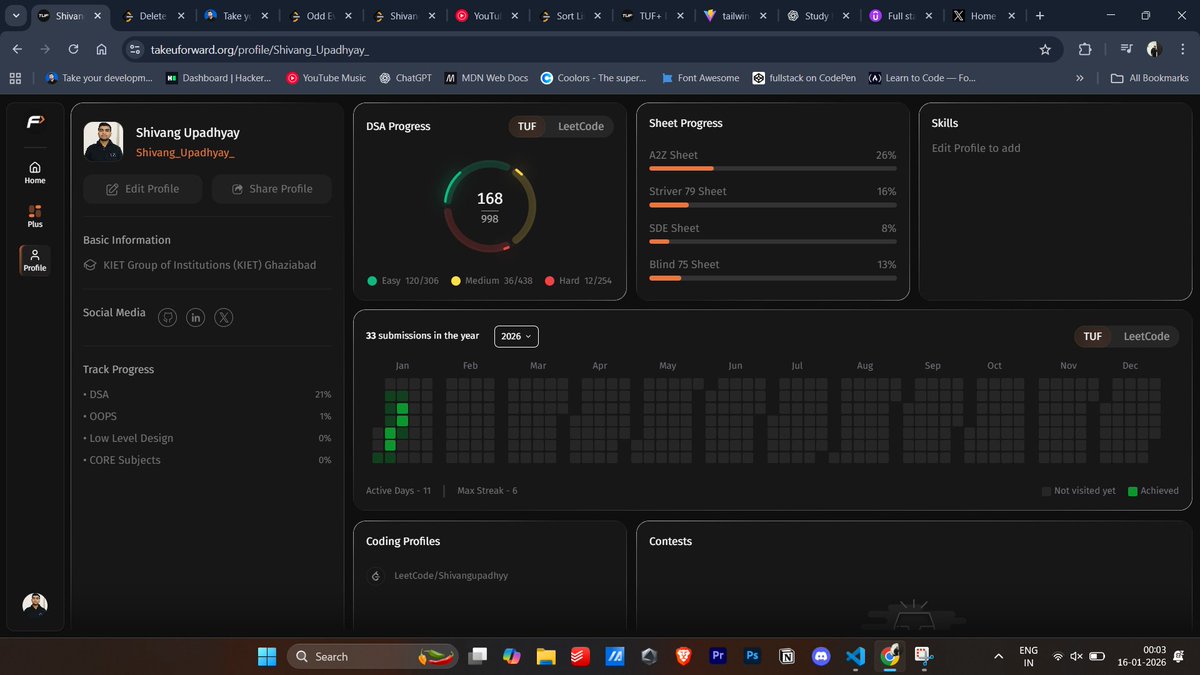Viewport: 1200px width, 675px height.
Task: Reload the page
Action: tap(73, 49)
